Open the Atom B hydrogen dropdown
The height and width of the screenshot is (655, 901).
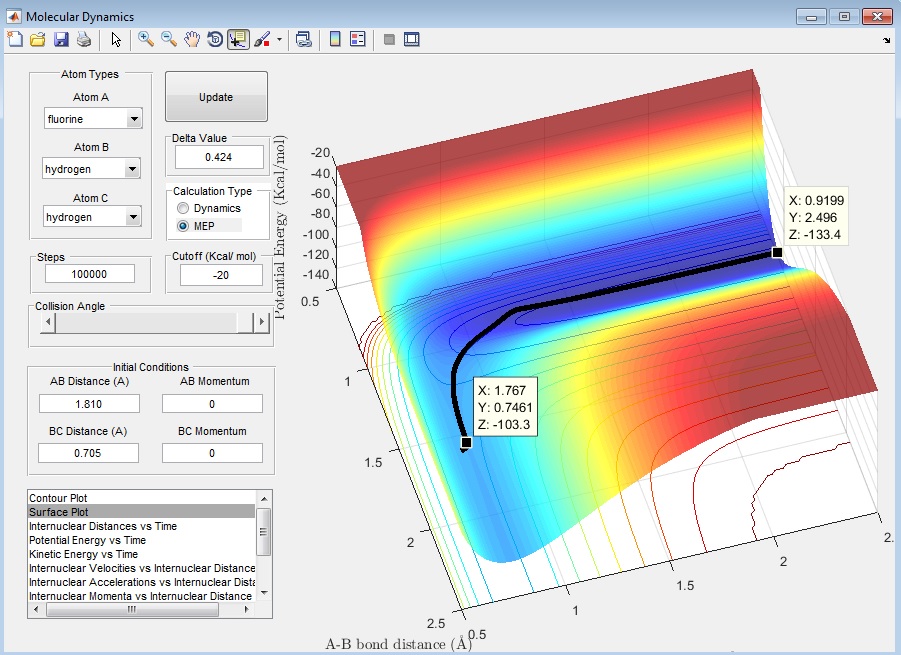pyautogui.click(x=135, y=170)
